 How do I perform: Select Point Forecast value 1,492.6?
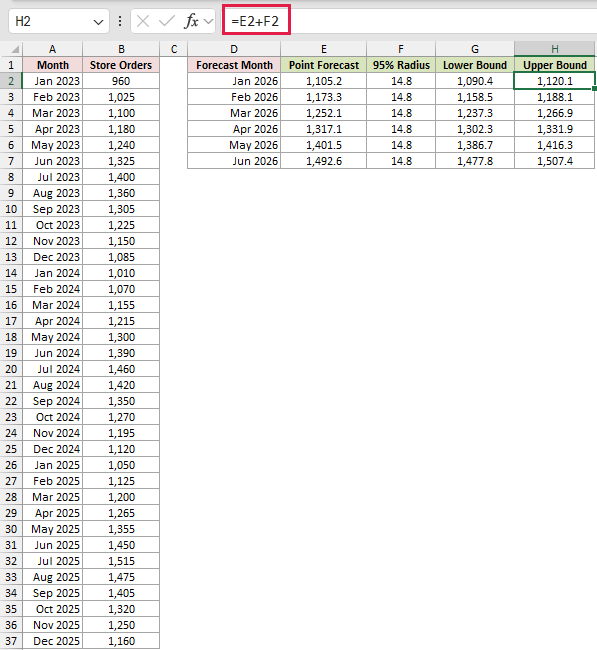[324, 161]
